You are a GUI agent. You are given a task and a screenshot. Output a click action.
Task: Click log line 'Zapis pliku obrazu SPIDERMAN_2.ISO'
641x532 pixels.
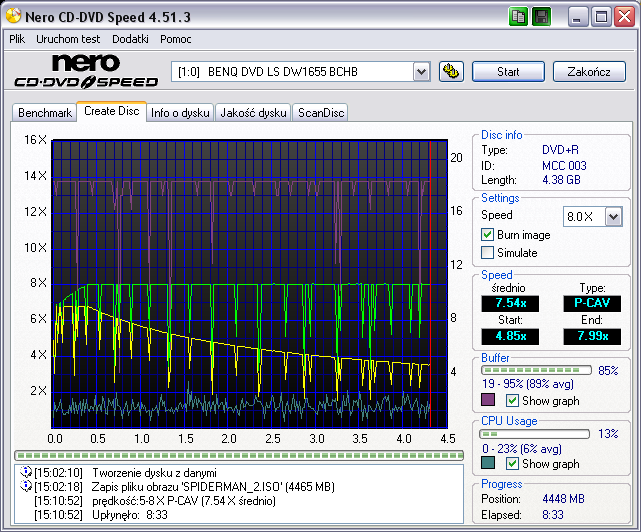(x=213, y=487)
